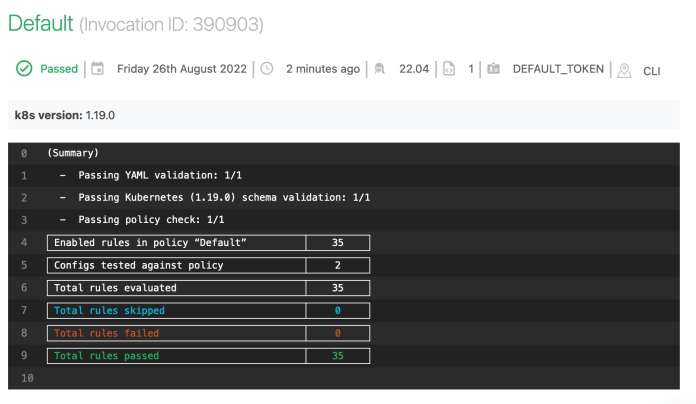Click the 'CLI' origin label
This screenshot has width=696, height=404.
652,71
